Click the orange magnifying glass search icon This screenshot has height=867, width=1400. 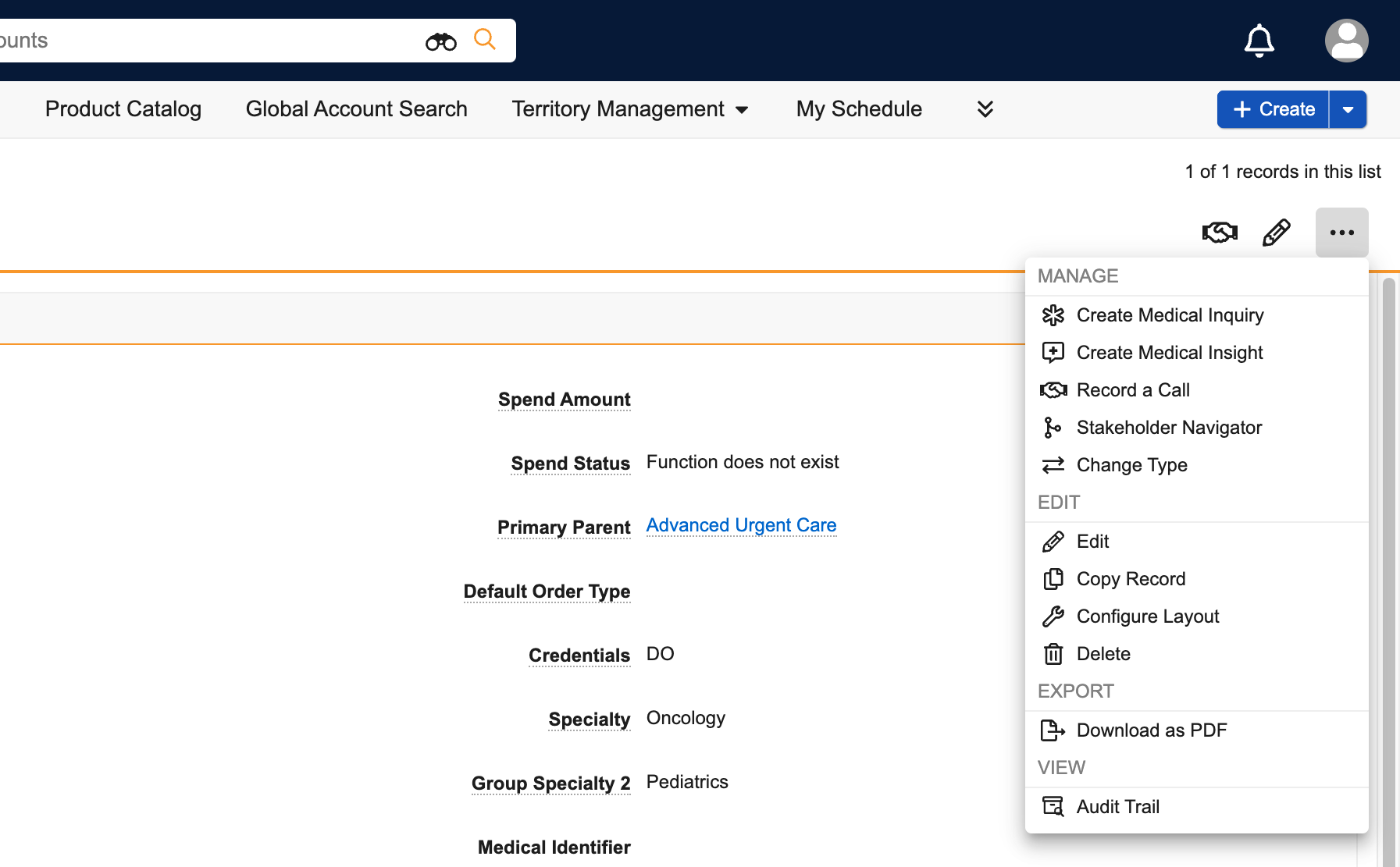(x=485, y=40)
